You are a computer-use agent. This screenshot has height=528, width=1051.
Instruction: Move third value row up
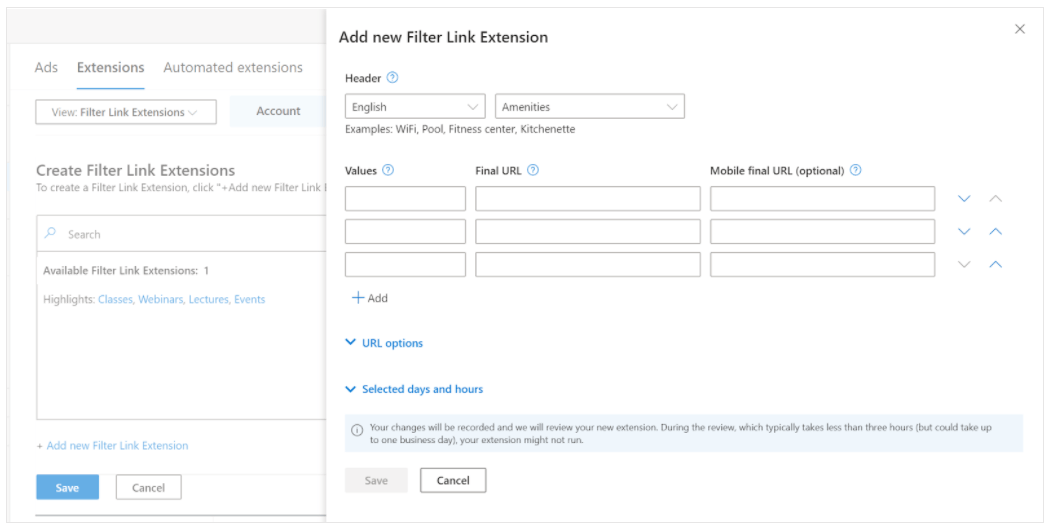click(996, 264)
